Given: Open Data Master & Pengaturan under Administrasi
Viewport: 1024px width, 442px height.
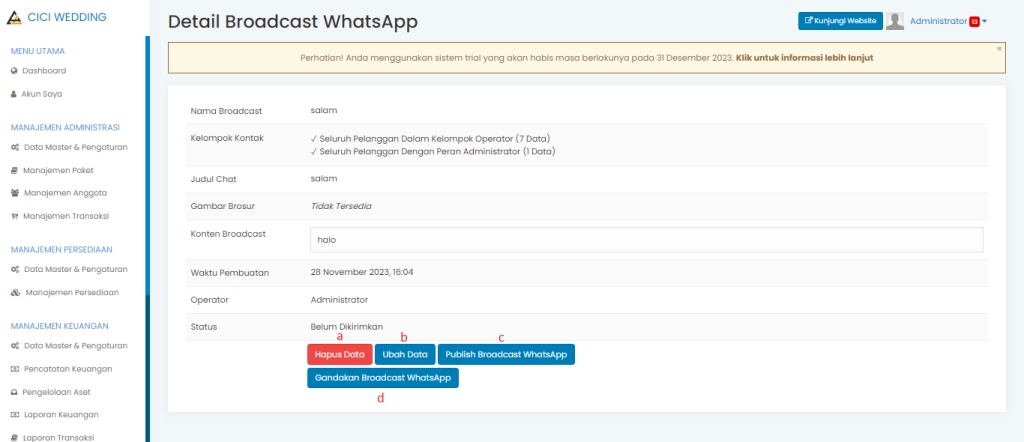Looking at the screenshot, I should pyautogui.click(x=75, y=147).
